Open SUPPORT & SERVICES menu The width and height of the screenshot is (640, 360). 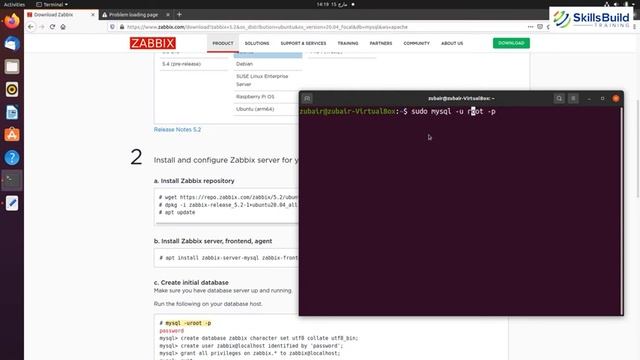pyautogui.click(x=303, y=43)
